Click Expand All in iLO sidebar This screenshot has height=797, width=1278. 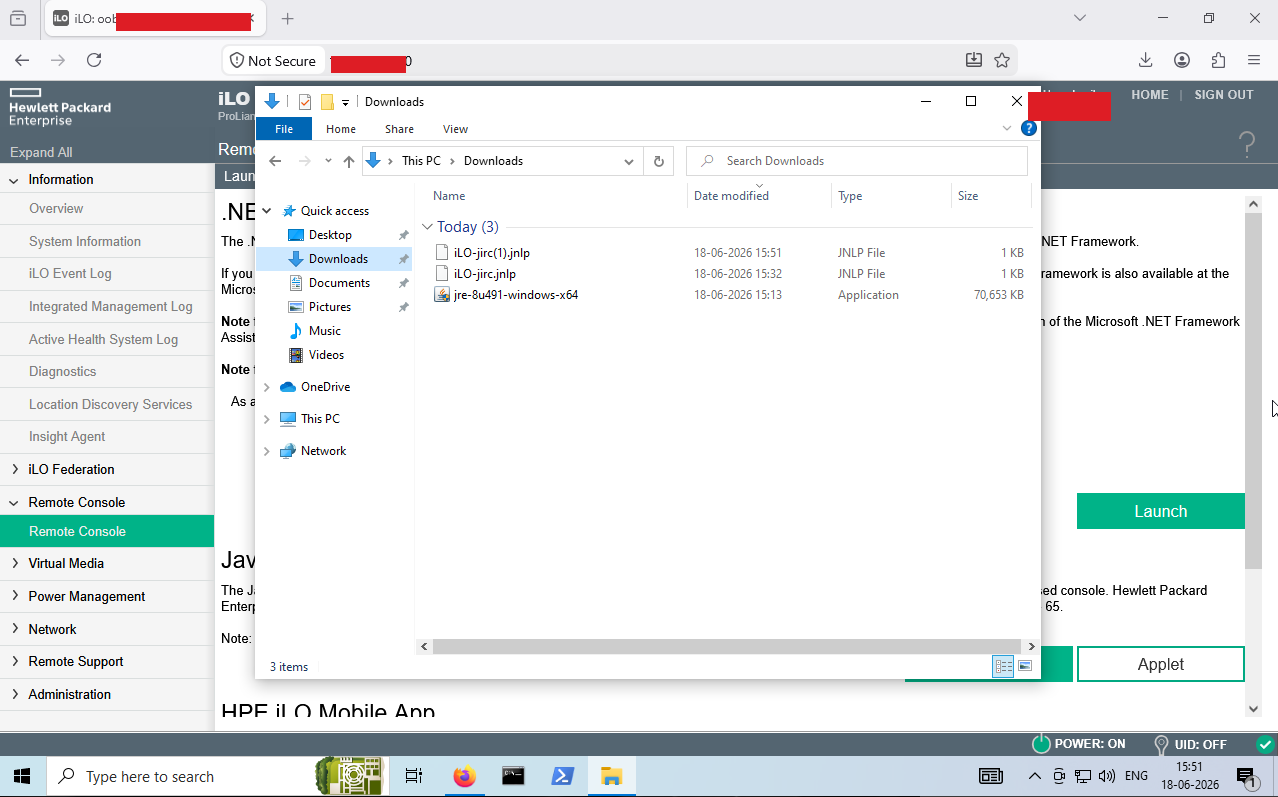point(41,153)
